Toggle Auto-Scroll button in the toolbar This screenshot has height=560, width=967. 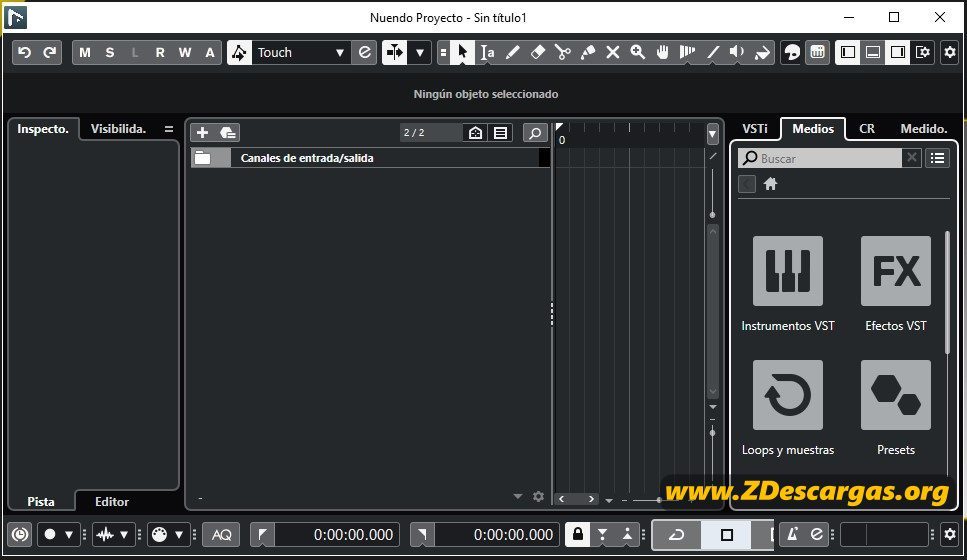[x=395, y=52]
